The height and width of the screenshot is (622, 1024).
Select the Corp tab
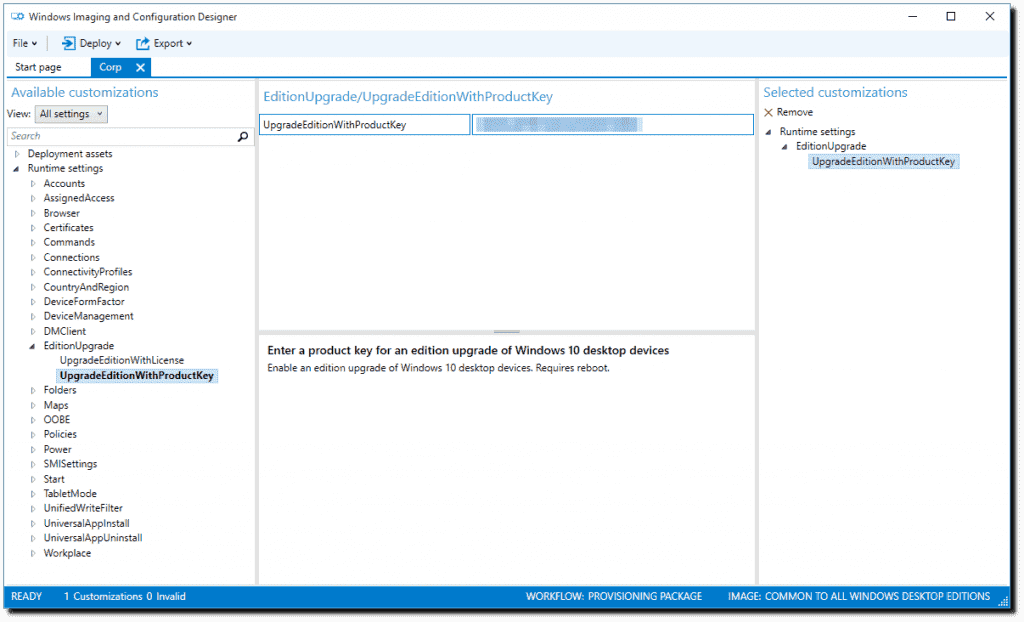click(x=110, y=67)
